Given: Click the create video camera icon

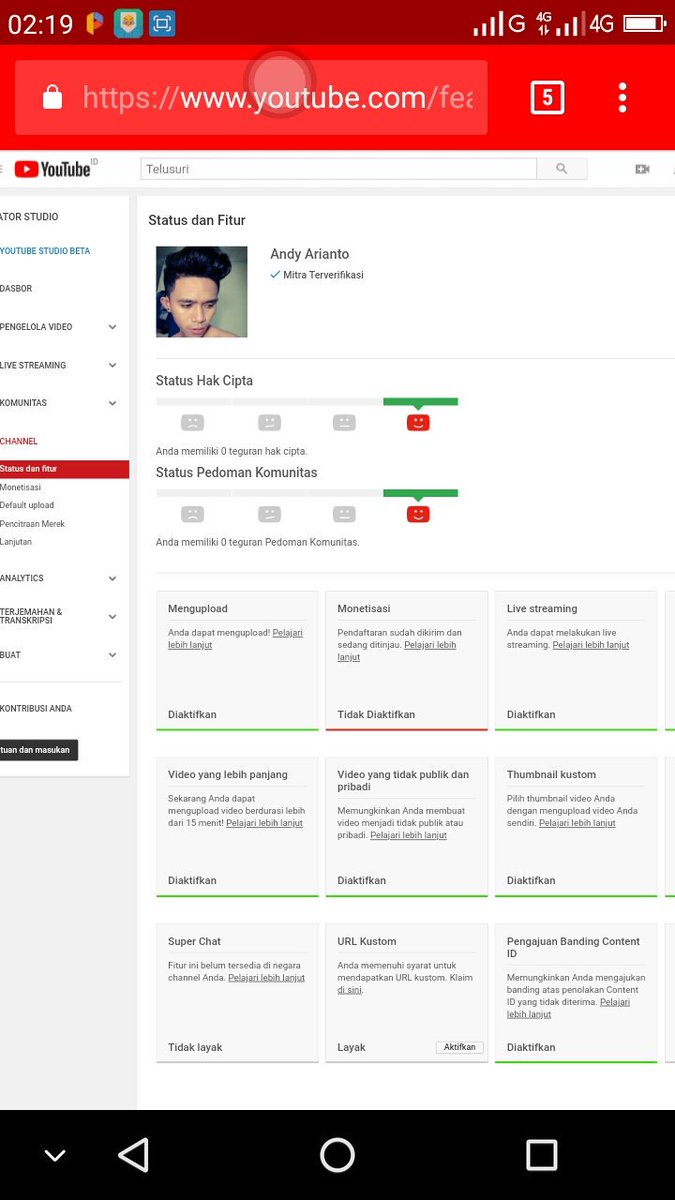Looking at the screenshot, I should tap(642, 169).
